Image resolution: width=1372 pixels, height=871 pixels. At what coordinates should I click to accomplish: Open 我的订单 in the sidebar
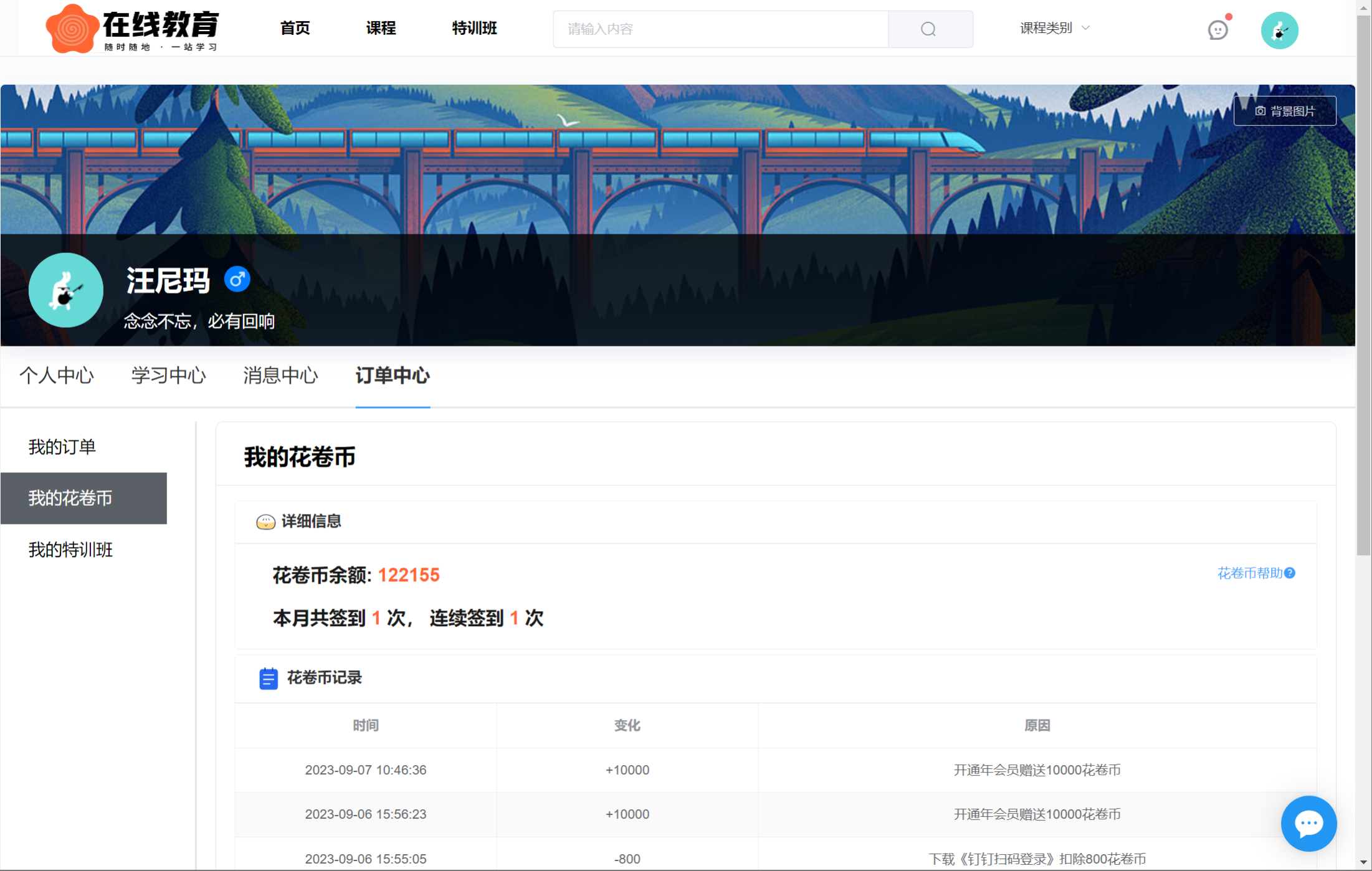62,447
